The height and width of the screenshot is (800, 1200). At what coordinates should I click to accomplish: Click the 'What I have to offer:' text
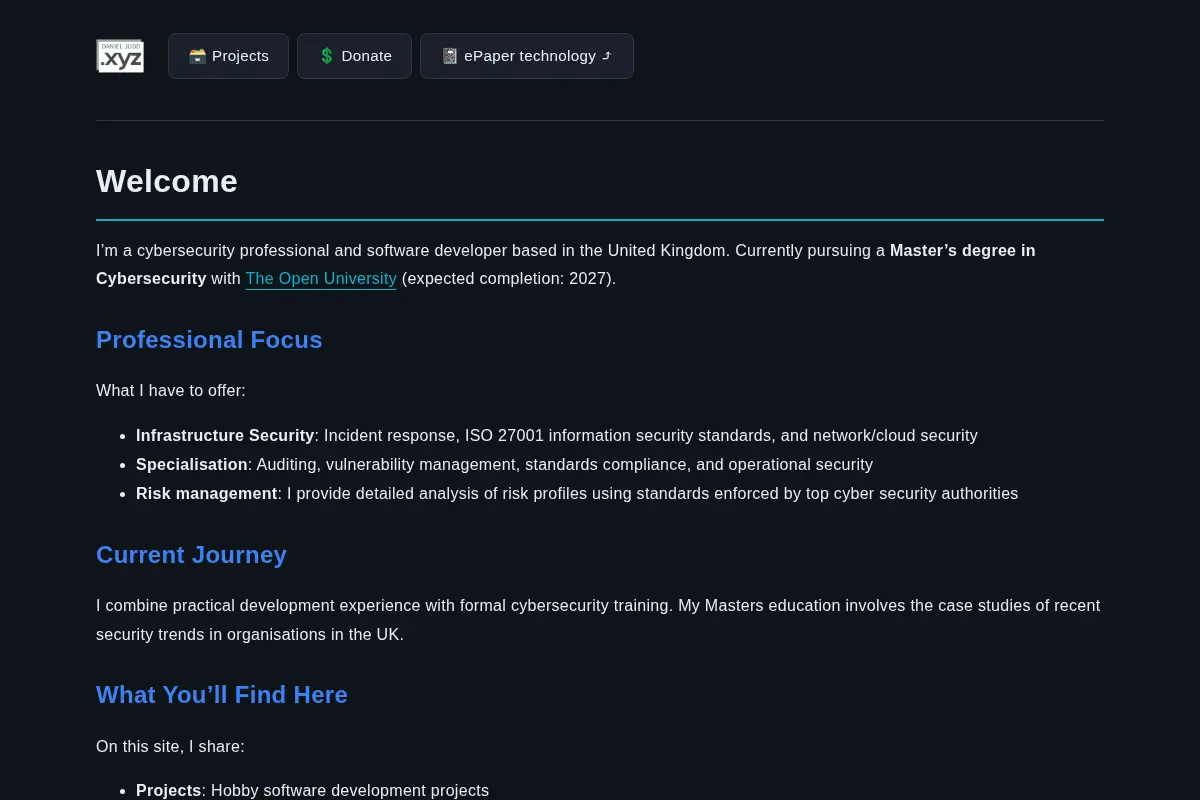pos(171,391)
